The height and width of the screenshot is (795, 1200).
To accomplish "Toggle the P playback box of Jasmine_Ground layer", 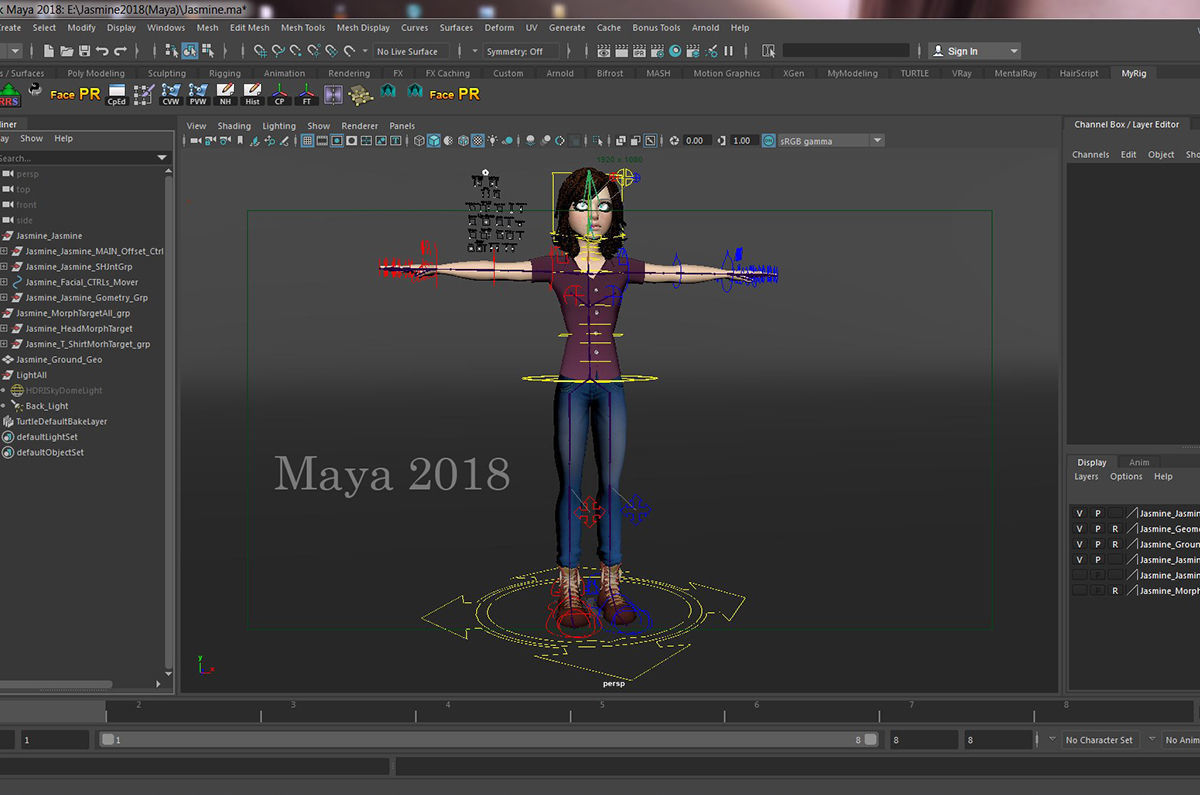I will 1097,544.
